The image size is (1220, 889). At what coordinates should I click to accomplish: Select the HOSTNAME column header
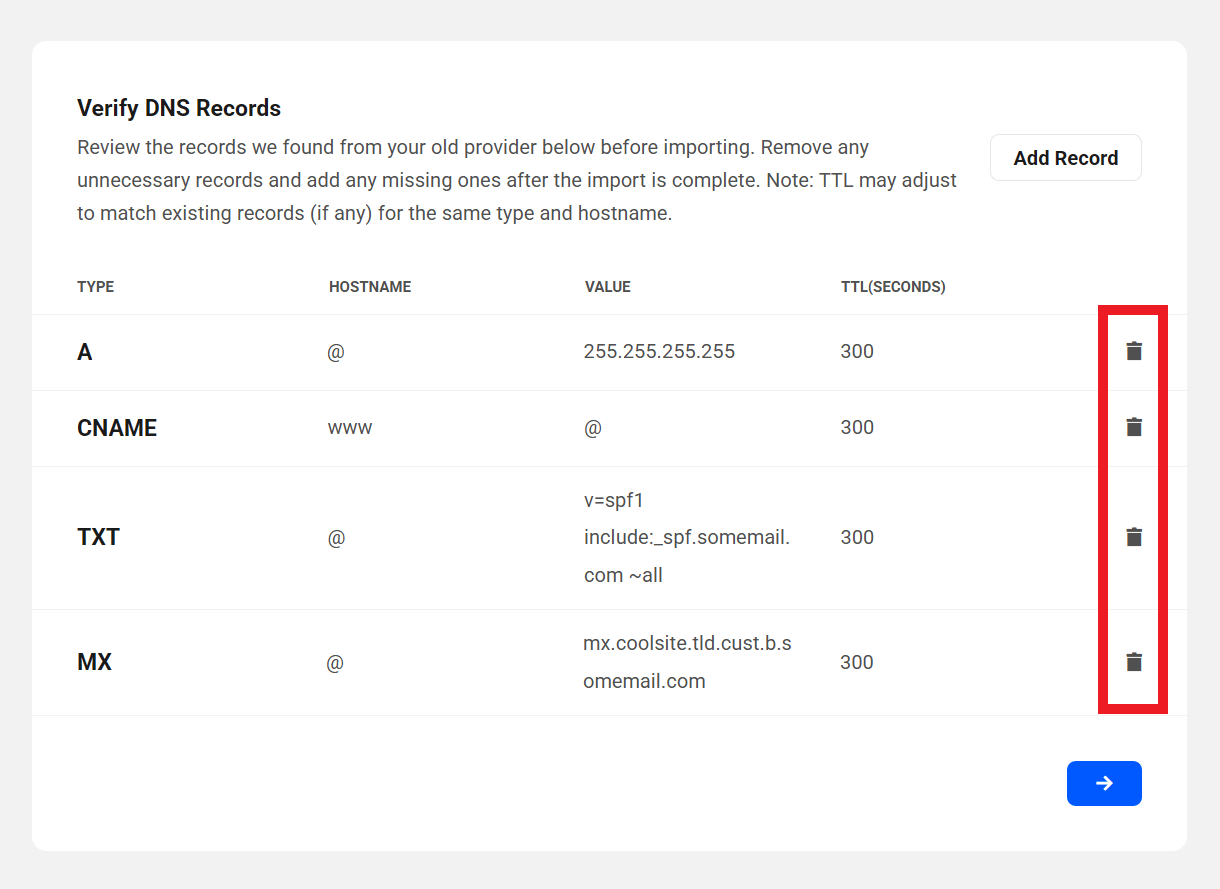point(370,287)
